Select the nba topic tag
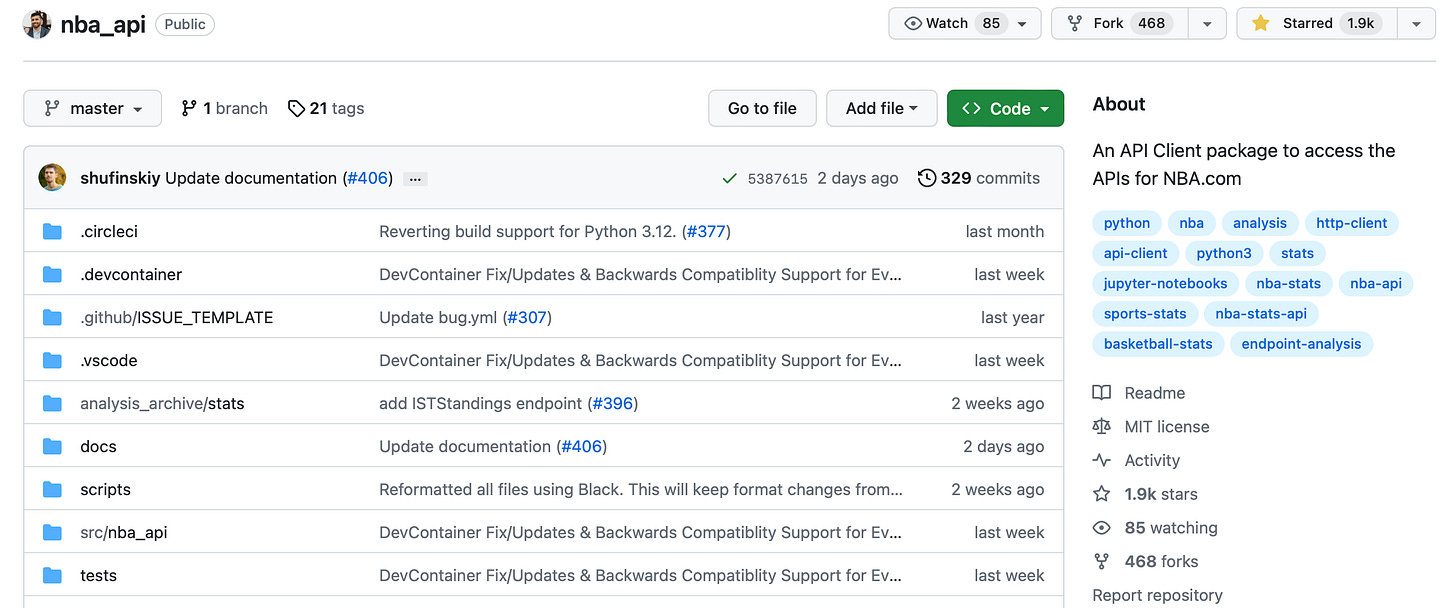 point(1191,223)
